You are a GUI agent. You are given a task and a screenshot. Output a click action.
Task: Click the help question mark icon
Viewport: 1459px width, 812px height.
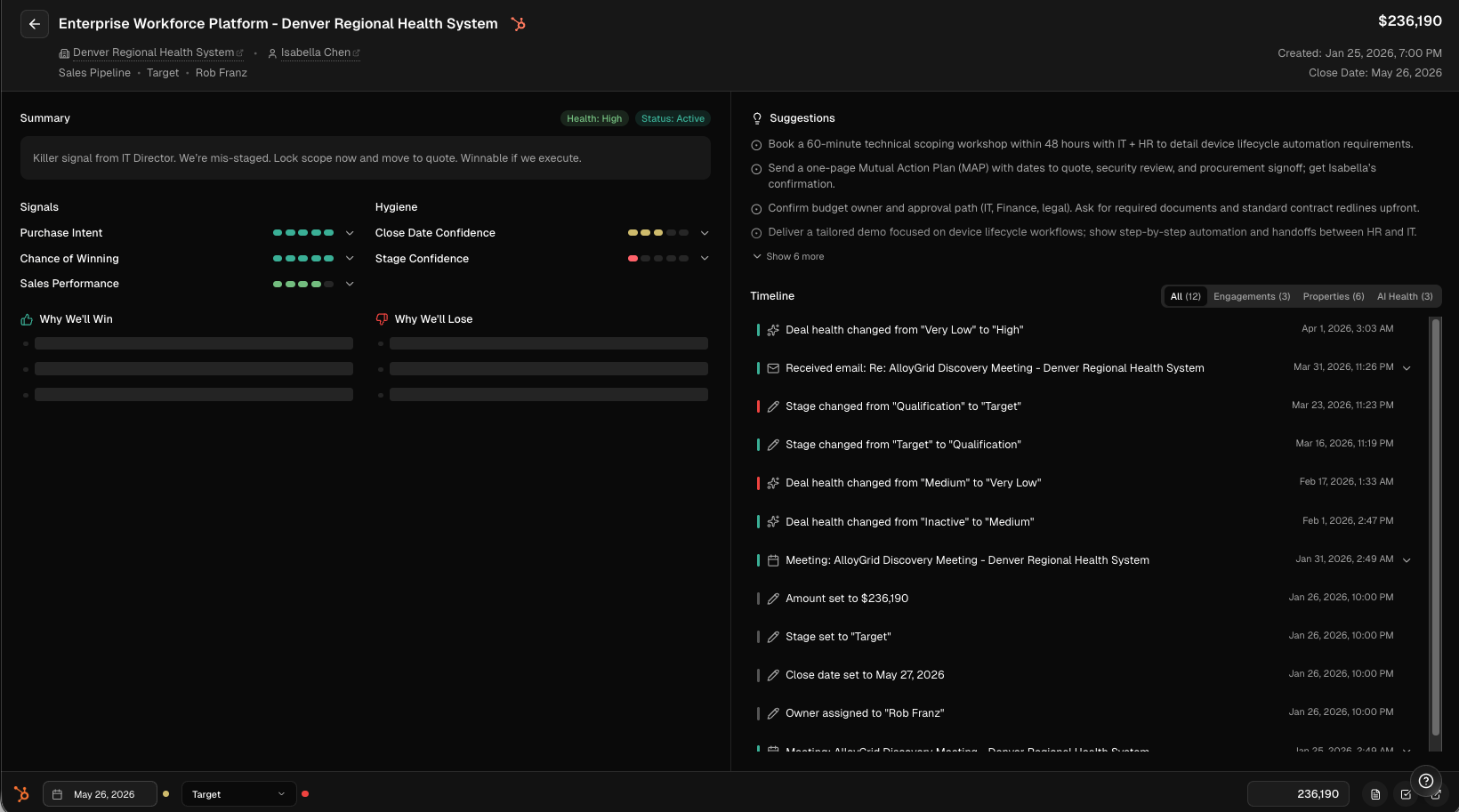coord(1425,781)
